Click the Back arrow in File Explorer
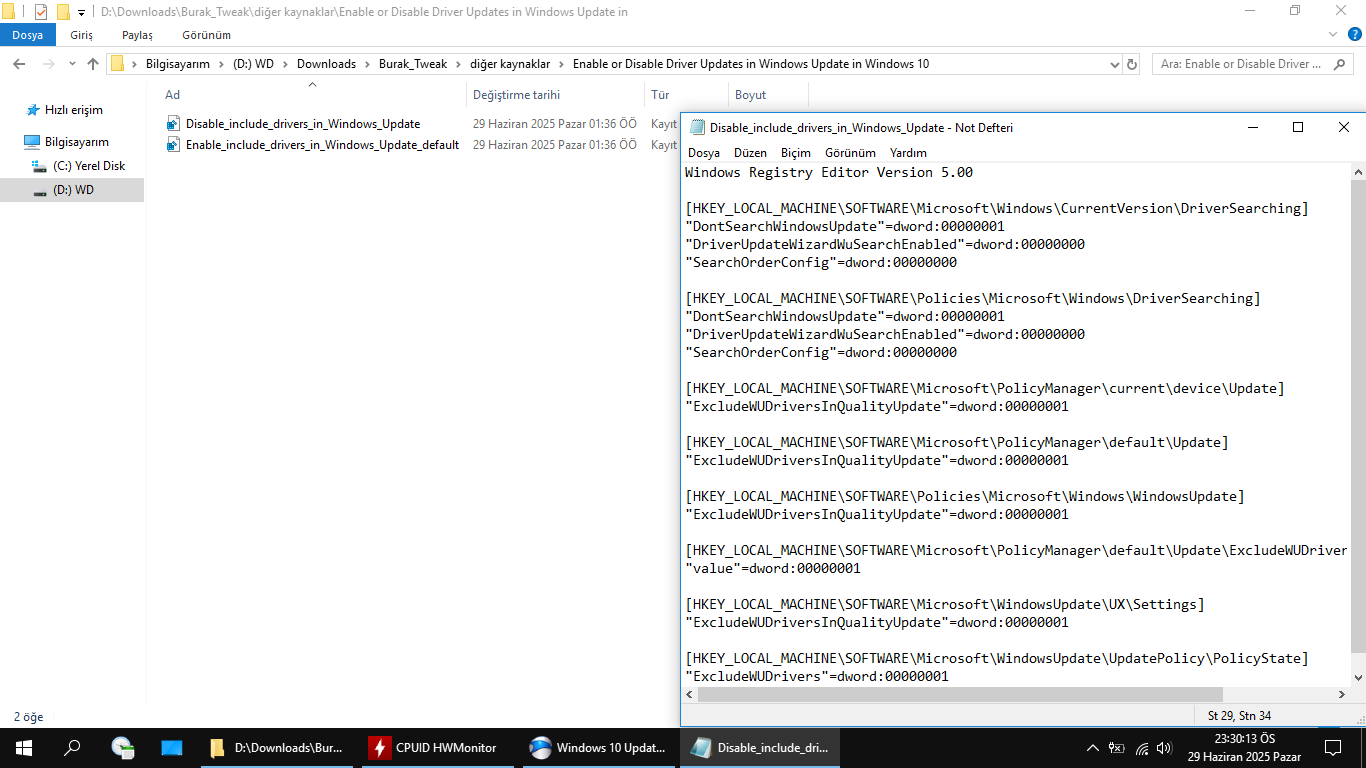1366x768 pixels. click(18, 64)
